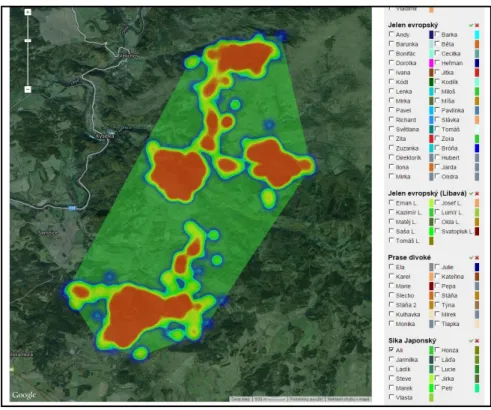The width and height of the screenshot is (491, 410).
Task: Select all animals in Jelen evropský with green check
Action: (x=471, y=25)
